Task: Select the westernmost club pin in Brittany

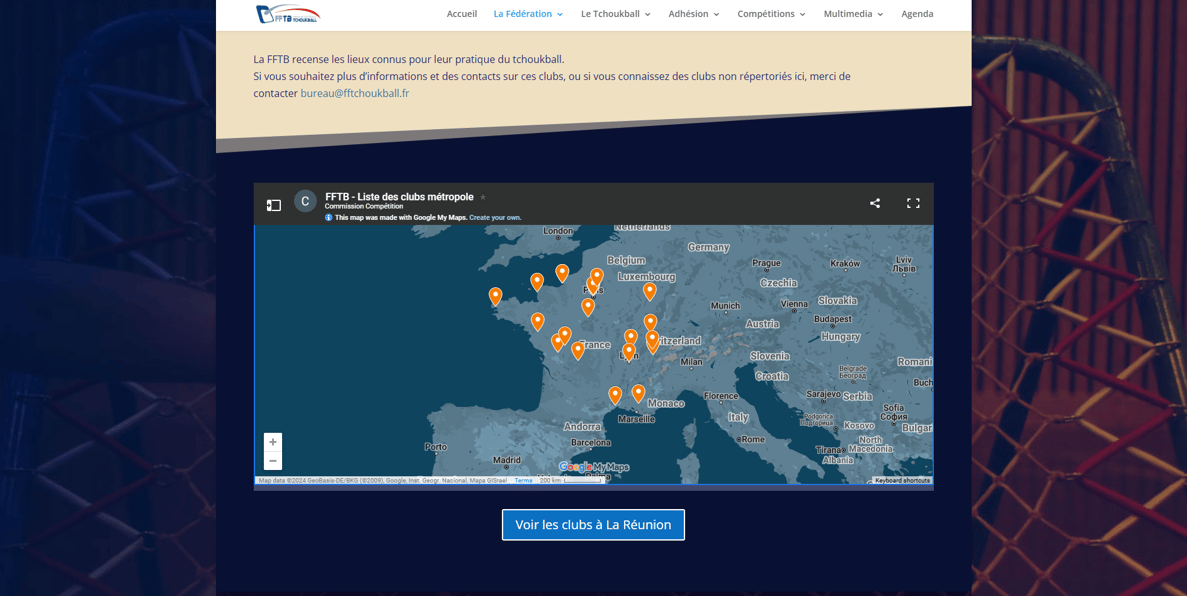Action: tap(495, 295)
